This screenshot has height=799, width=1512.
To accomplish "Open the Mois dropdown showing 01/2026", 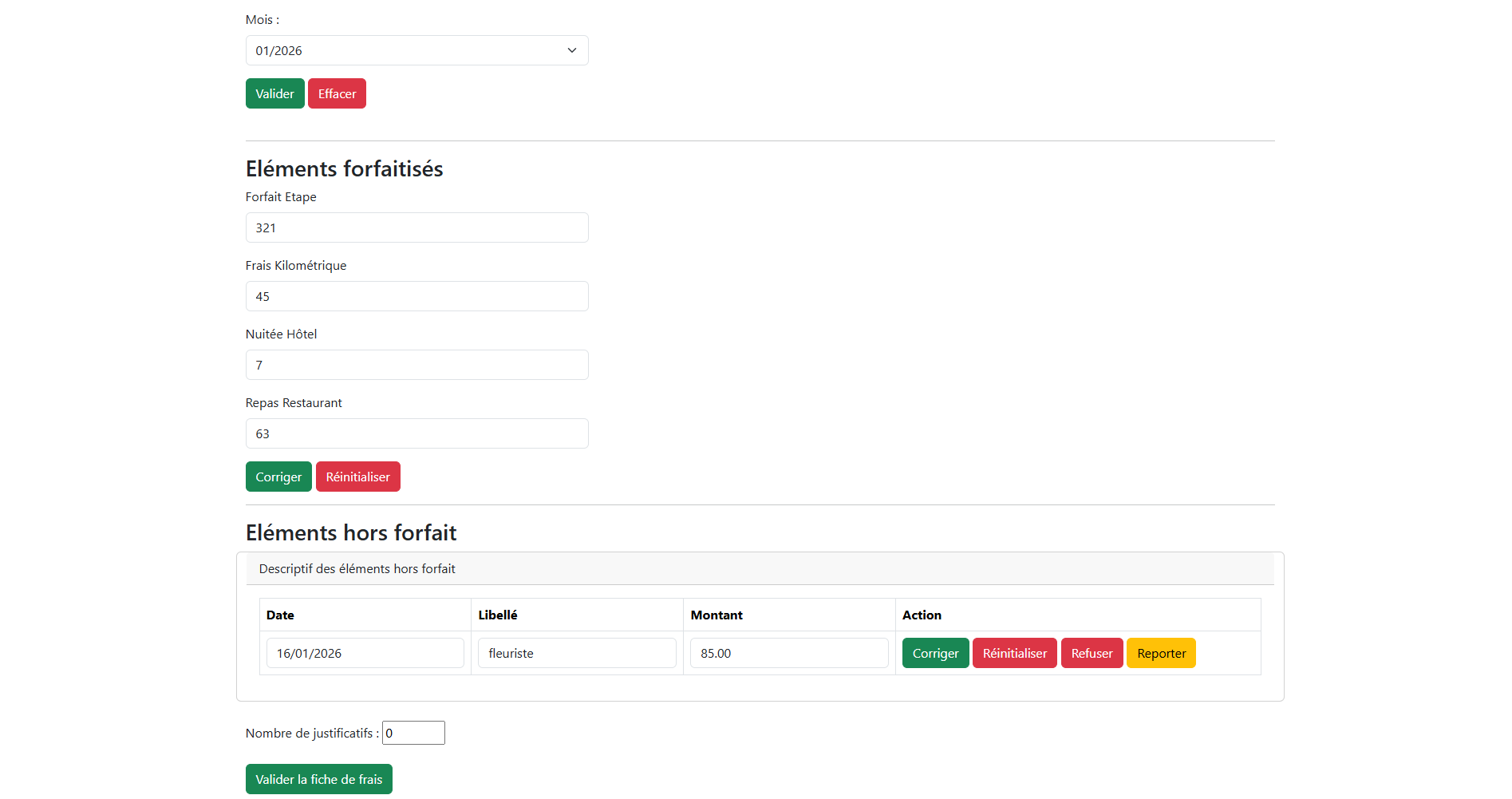I will click(x=416, y=50).
